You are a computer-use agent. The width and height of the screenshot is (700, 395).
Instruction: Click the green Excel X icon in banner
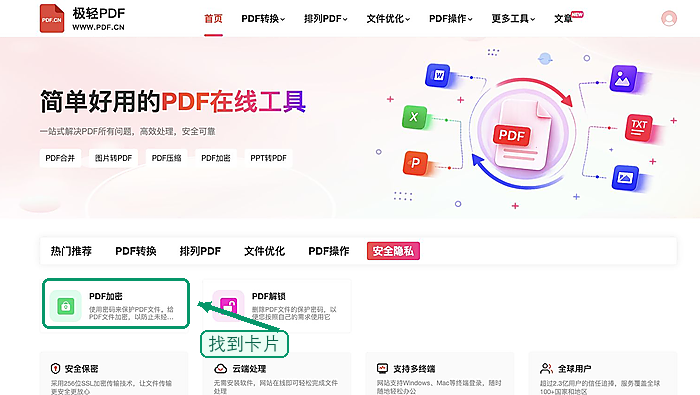(415, 117)
